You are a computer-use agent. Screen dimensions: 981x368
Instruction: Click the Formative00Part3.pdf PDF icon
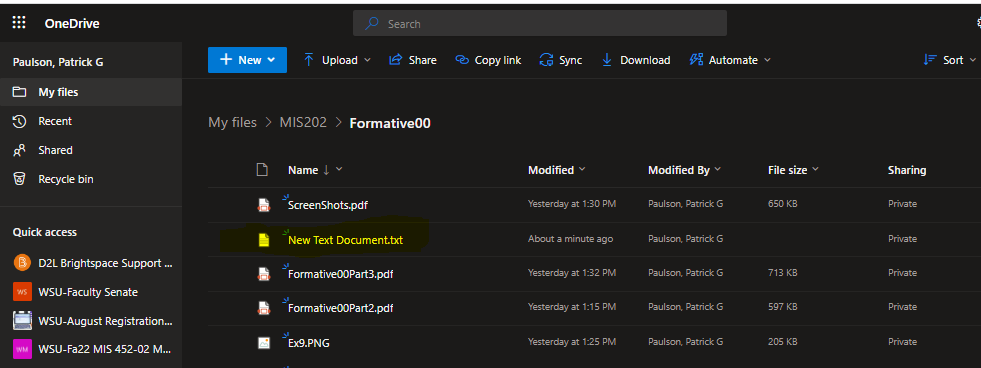pos(264,274)
